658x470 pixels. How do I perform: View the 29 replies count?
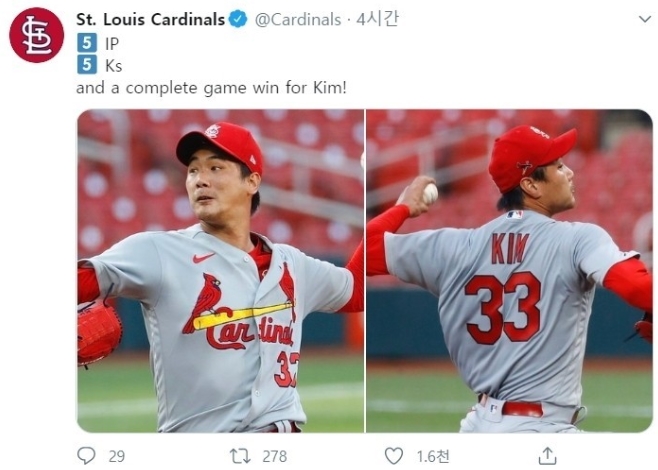pyautogui.click(x=117, y=456)
